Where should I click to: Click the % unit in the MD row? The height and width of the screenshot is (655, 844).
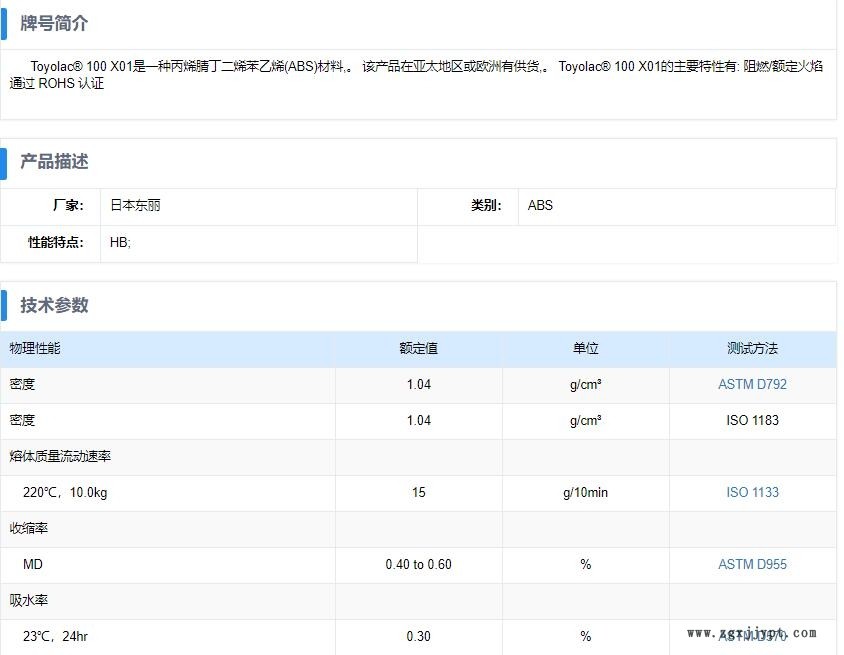pyautogui.click(x=586, y=564)
